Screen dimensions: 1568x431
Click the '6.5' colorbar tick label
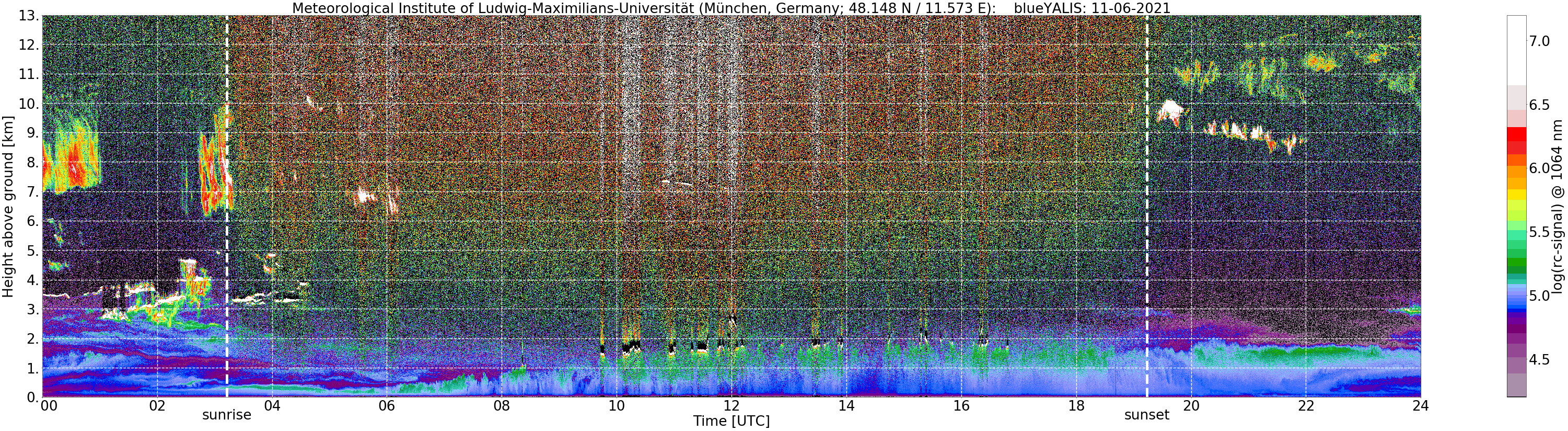pyautogui.click(x=1539, y=105)
